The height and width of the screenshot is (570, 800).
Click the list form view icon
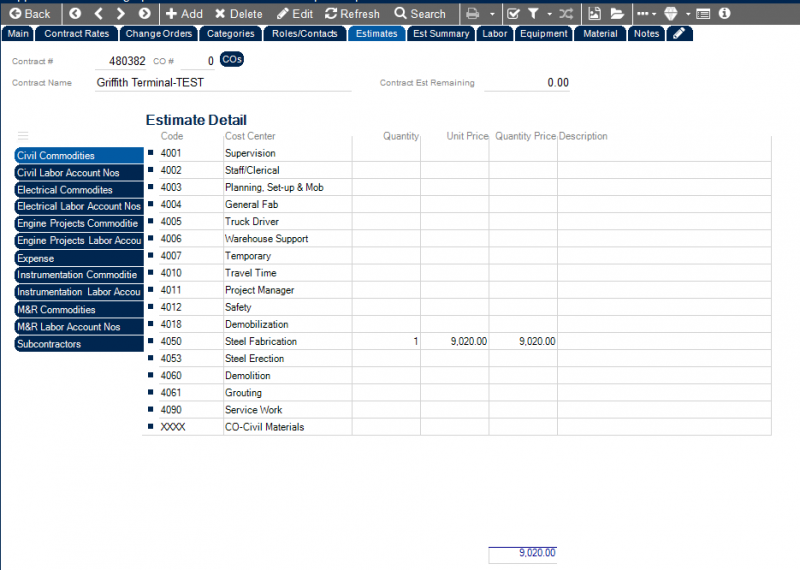703,14
